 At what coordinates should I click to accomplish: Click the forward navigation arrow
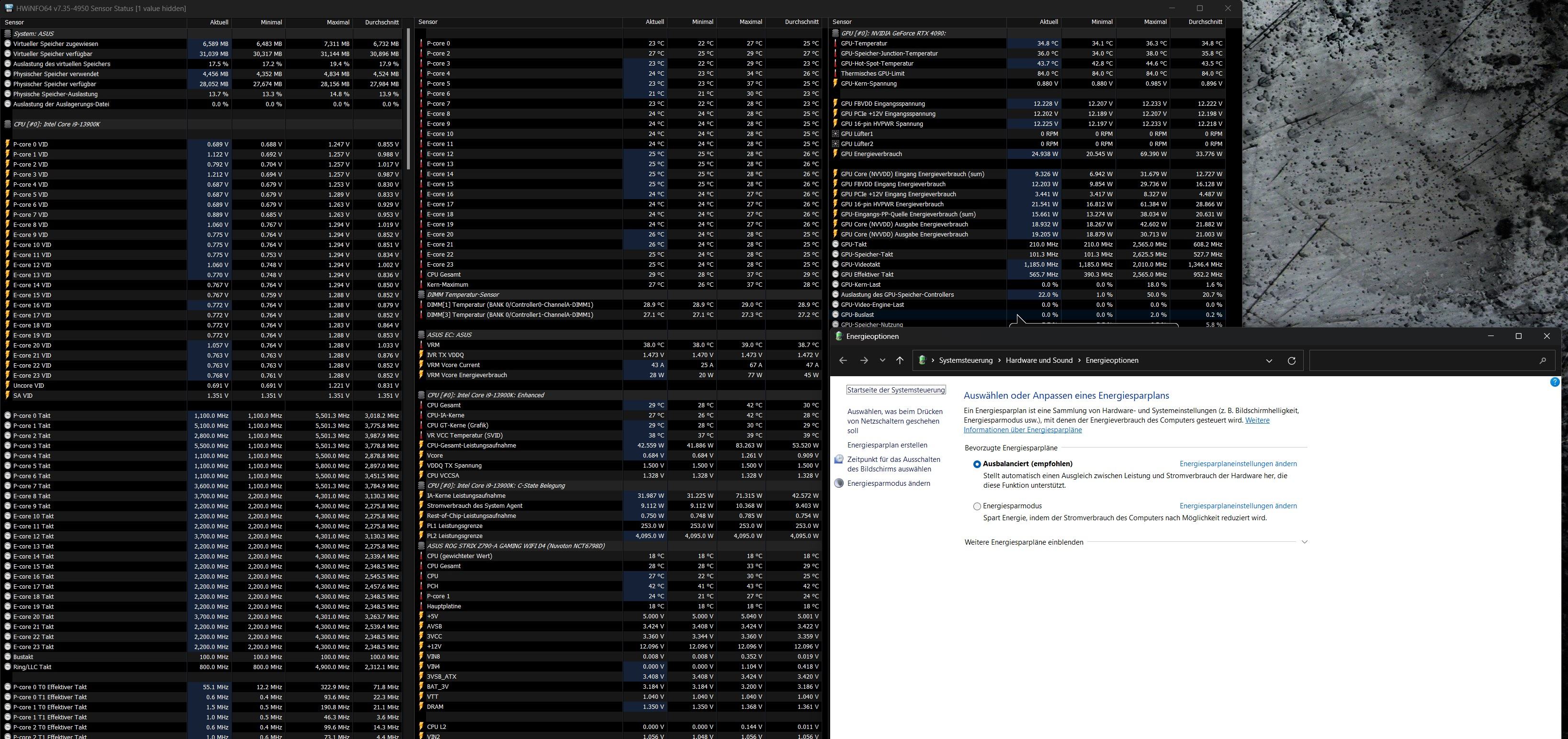point(864,360)
